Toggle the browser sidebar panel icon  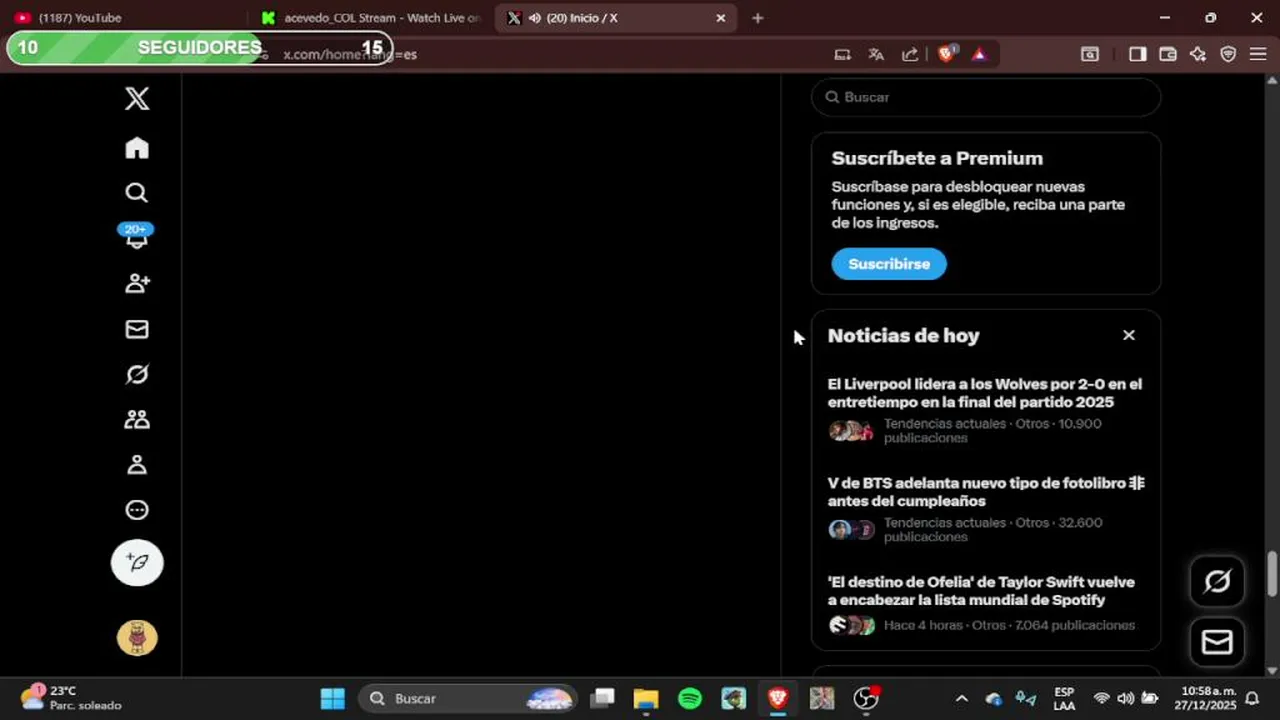[1137, 54]
